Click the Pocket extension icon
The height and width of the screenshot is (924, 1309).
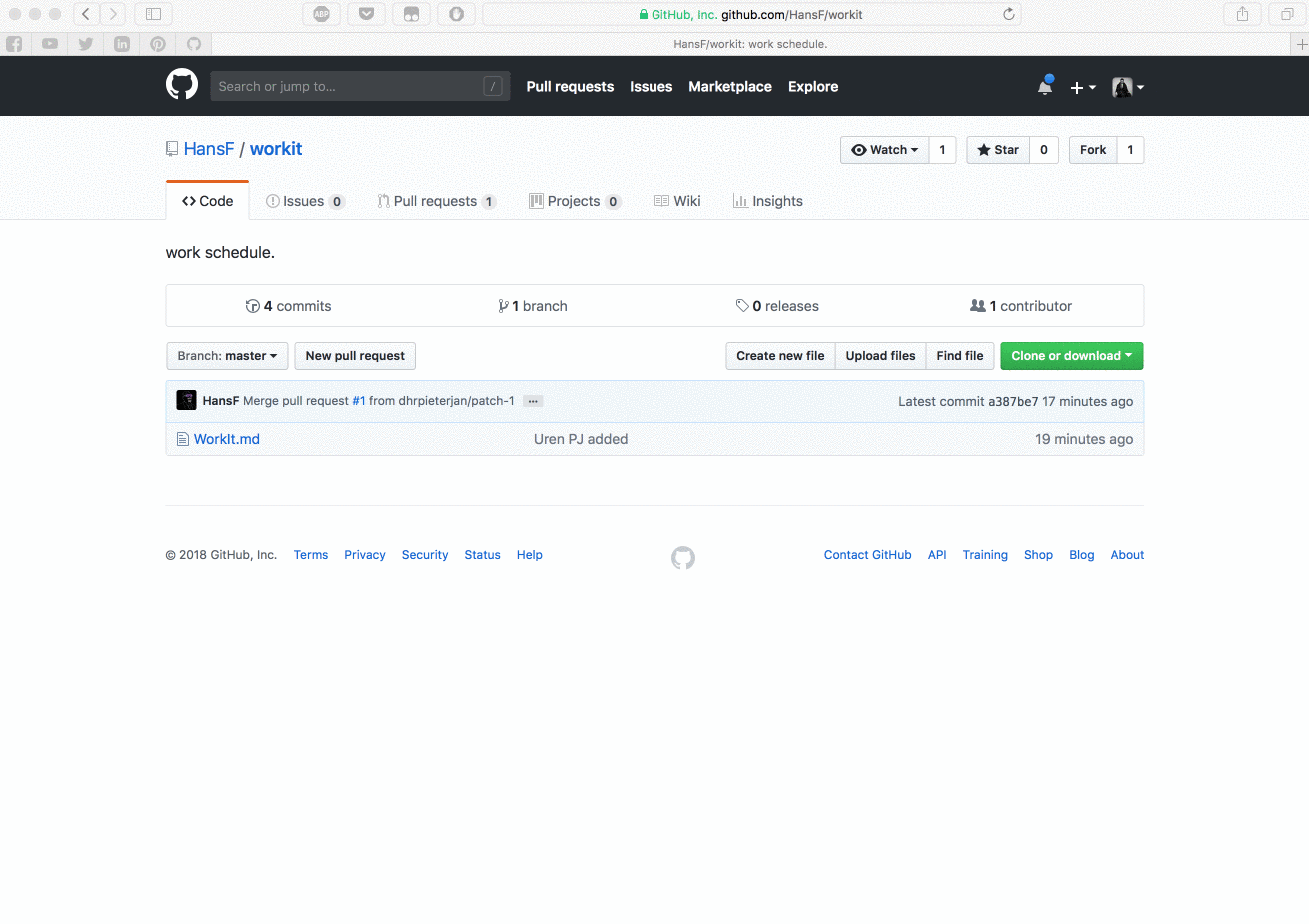367,14
